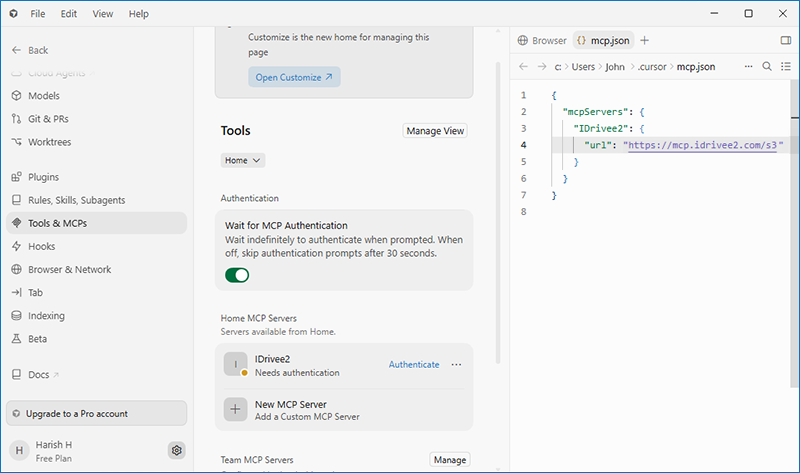Toggle Wait for MCP Authentication switch
The width and height of the screenshot is (800, 473).
tap(237, 275)
